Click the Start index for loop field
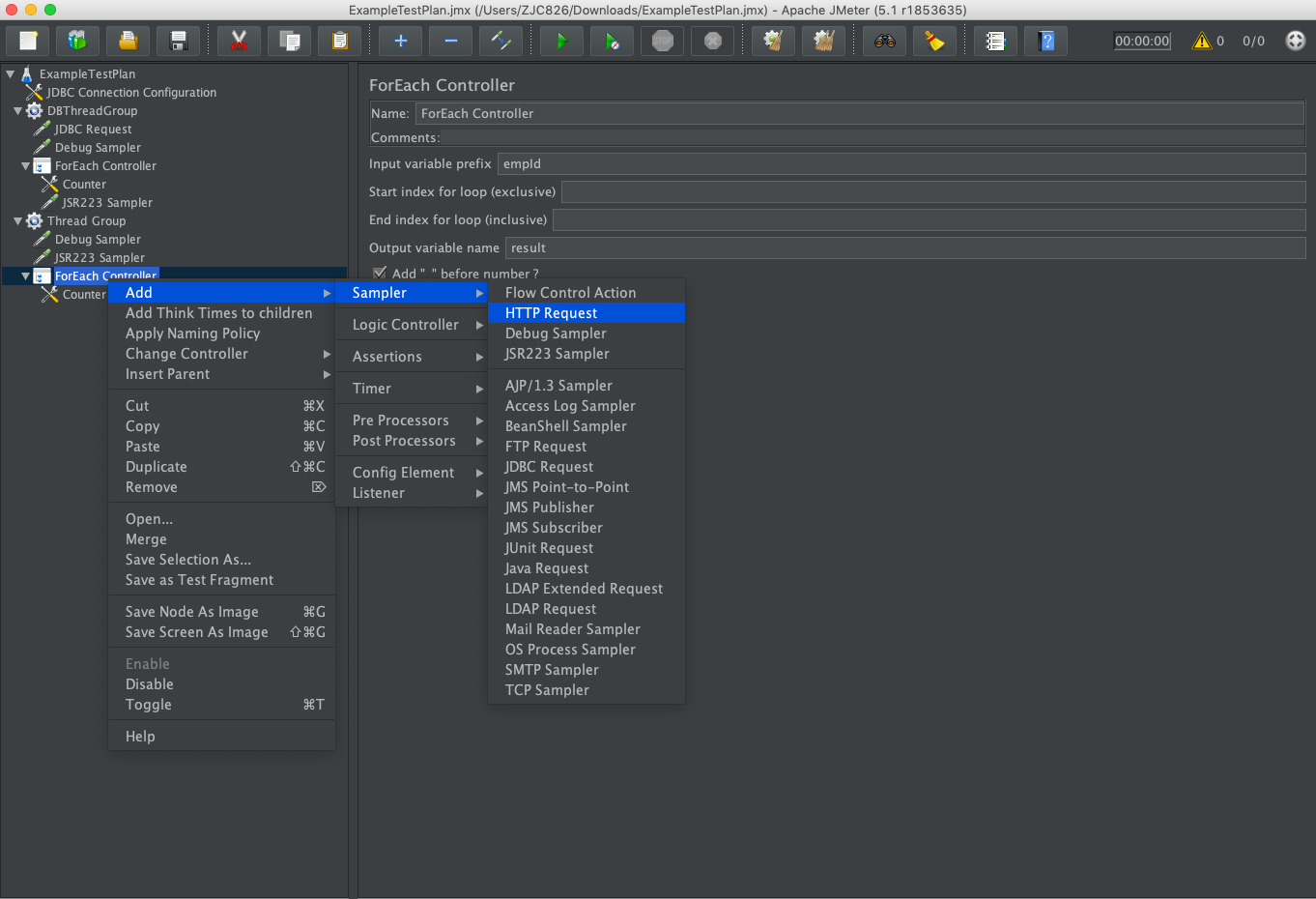The image size is (1316, 899). [x=933, y=192]
